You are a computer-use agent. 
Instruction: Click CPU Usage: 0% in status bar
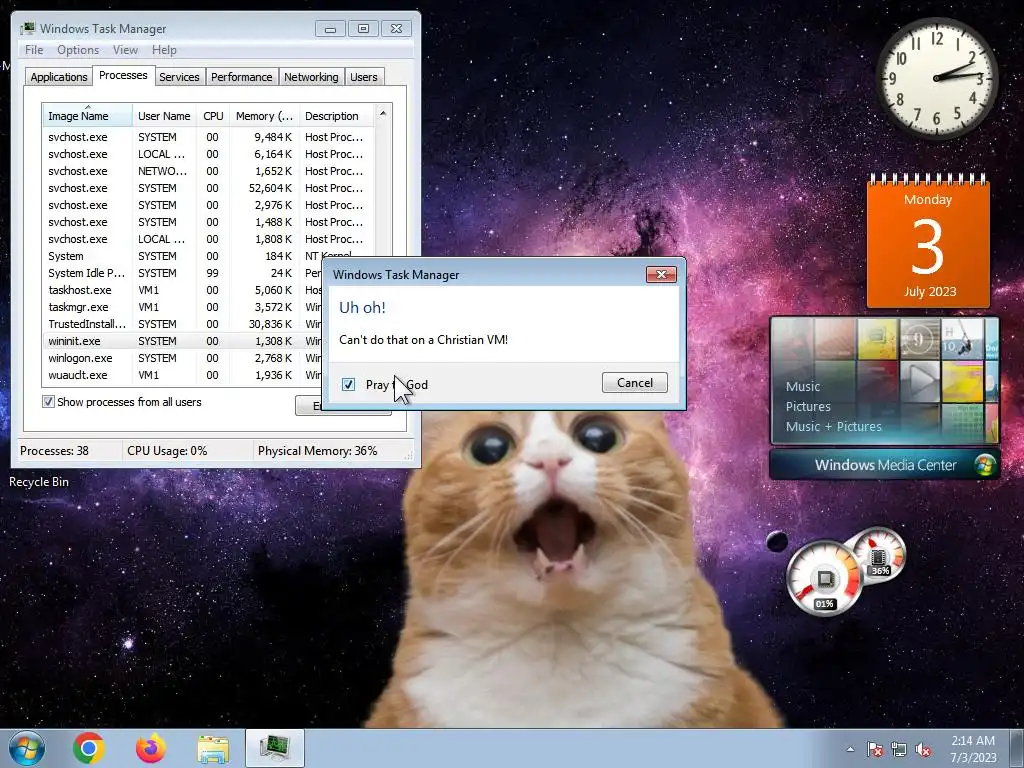[x=167, y=451]
